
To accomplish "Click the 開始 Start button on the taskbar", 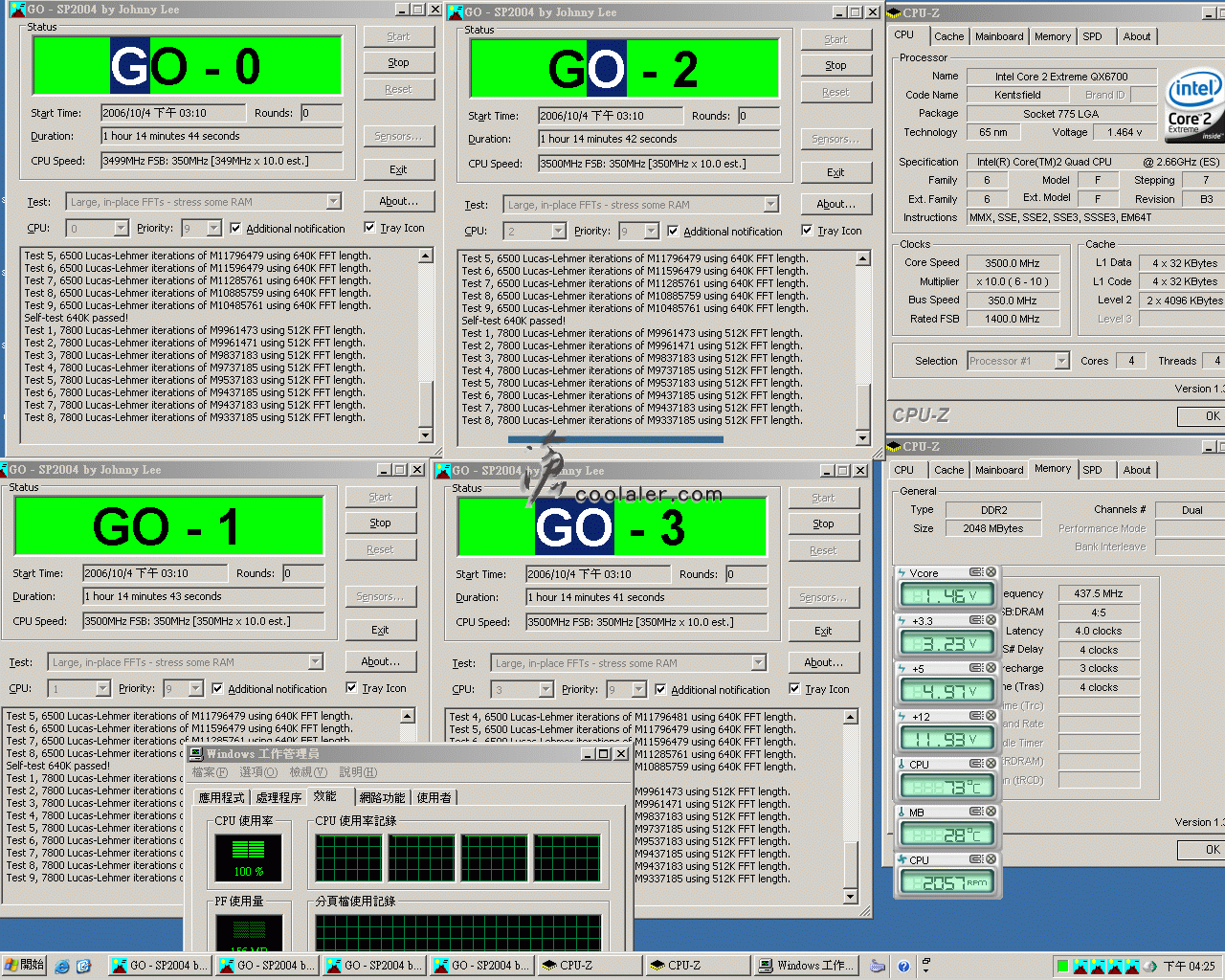I will [24, 966].
